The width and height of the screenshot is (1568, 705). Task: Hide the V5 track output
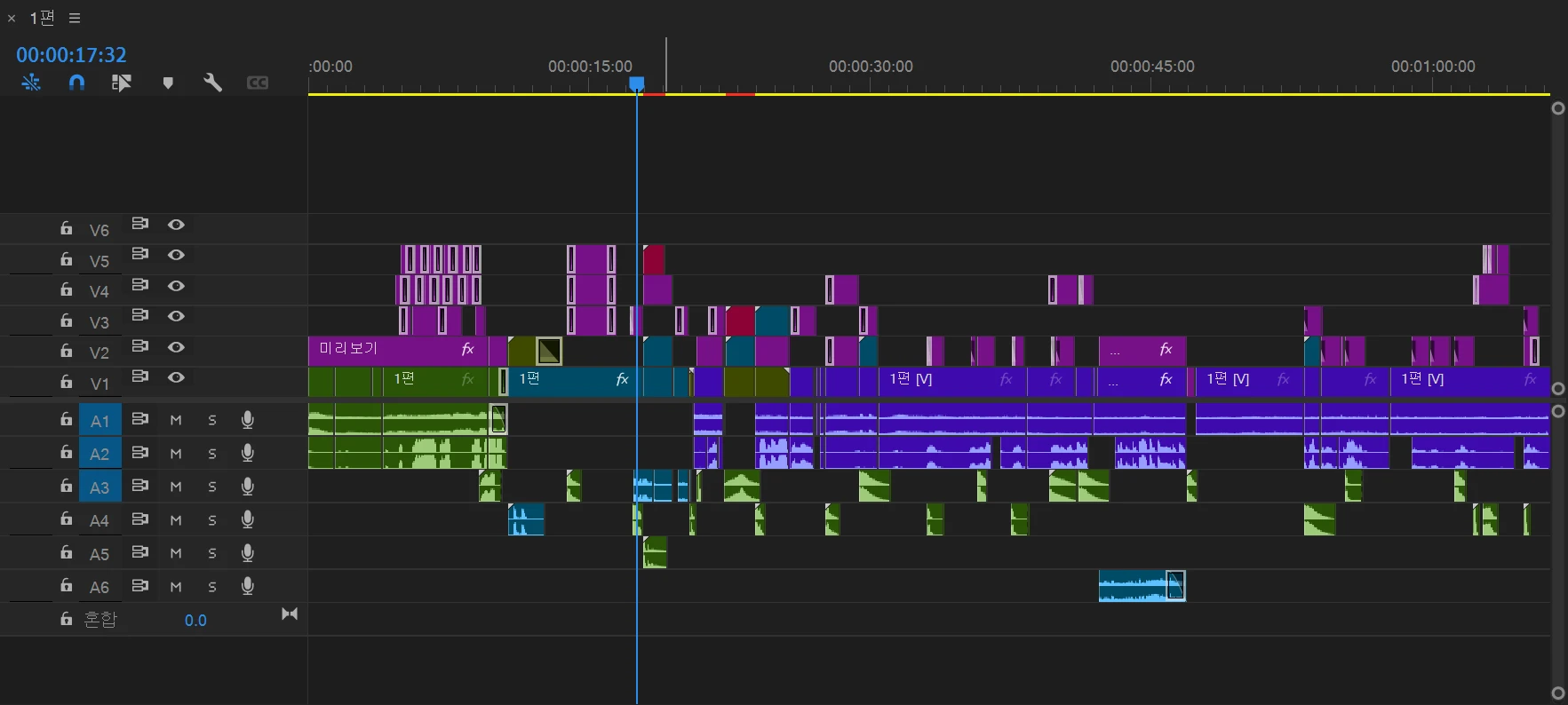click(176, 255)
